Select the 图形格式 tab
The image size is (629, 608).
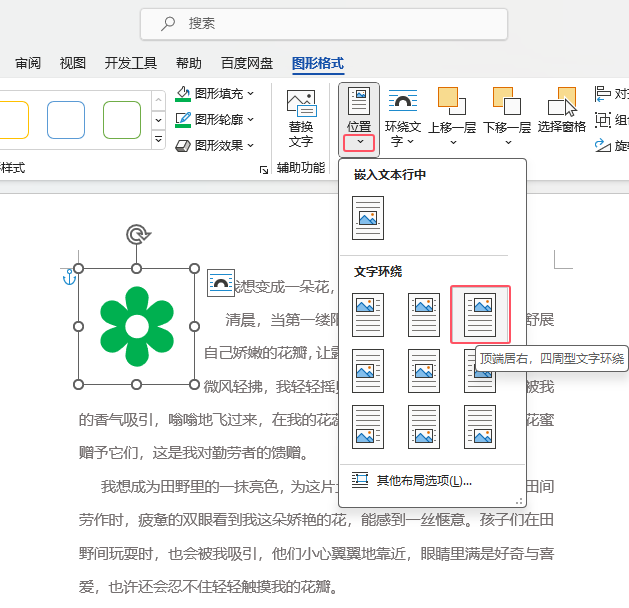point(318,63)
